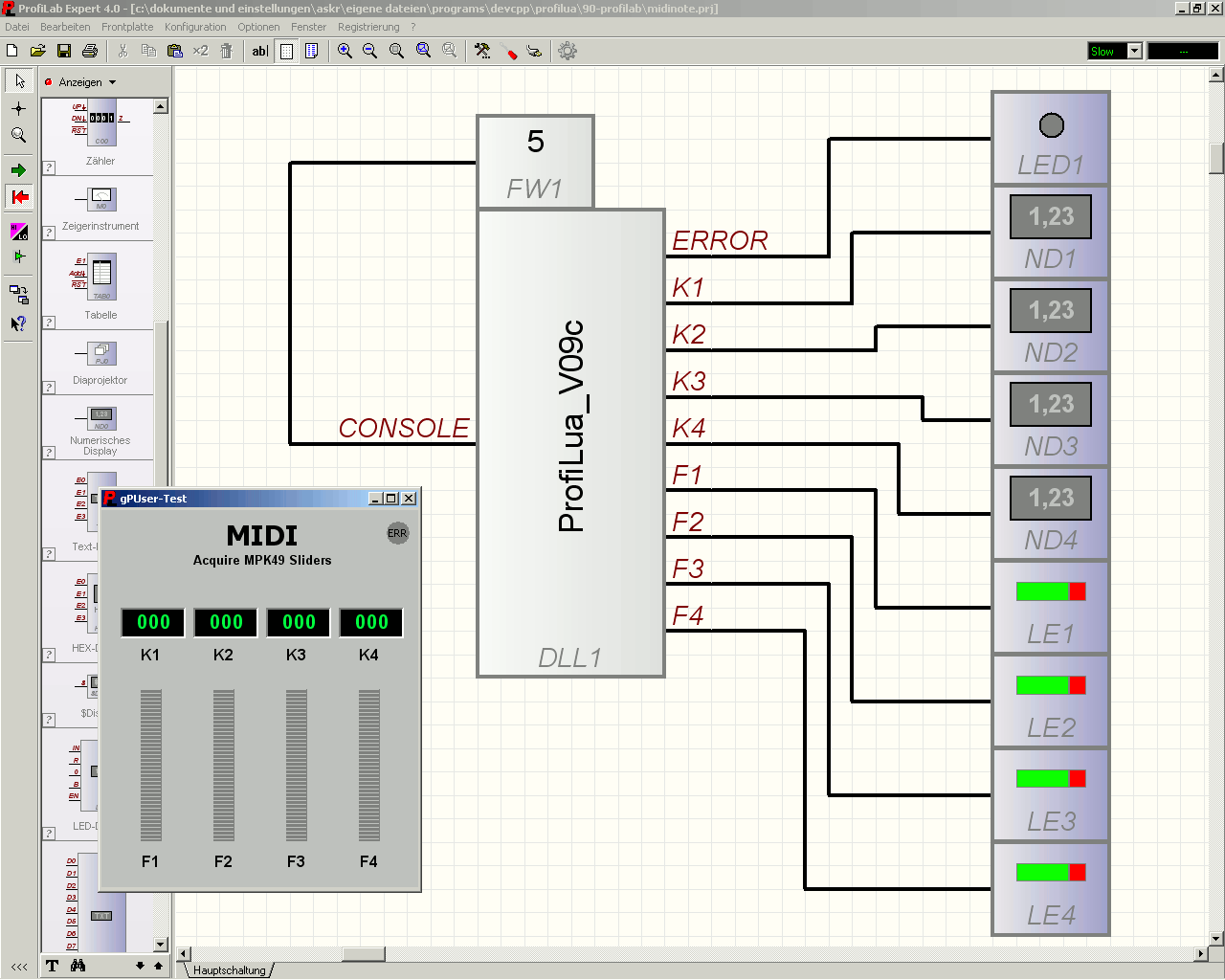The image size is (1225, 980).
Task: Open the Konfiguration menu
Action: point(195,27)
